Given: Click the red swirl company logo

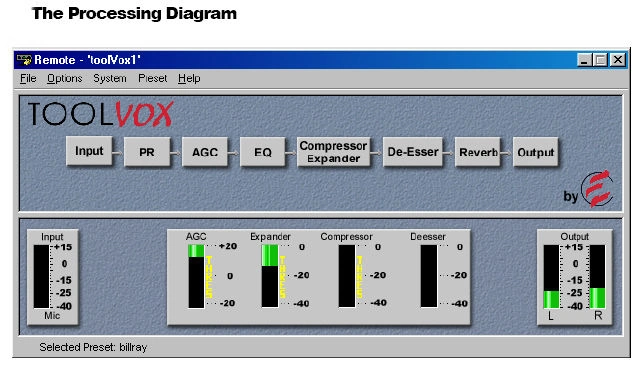Looking at the screenshot, I should pos(598,188).
